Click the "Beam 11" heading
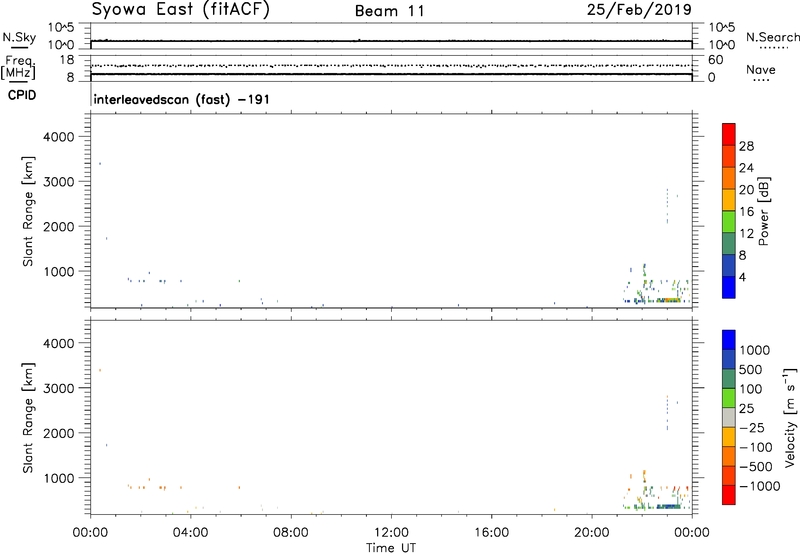Image resolution: width=800 pixels, height=554 pixels. pos(389,11)
